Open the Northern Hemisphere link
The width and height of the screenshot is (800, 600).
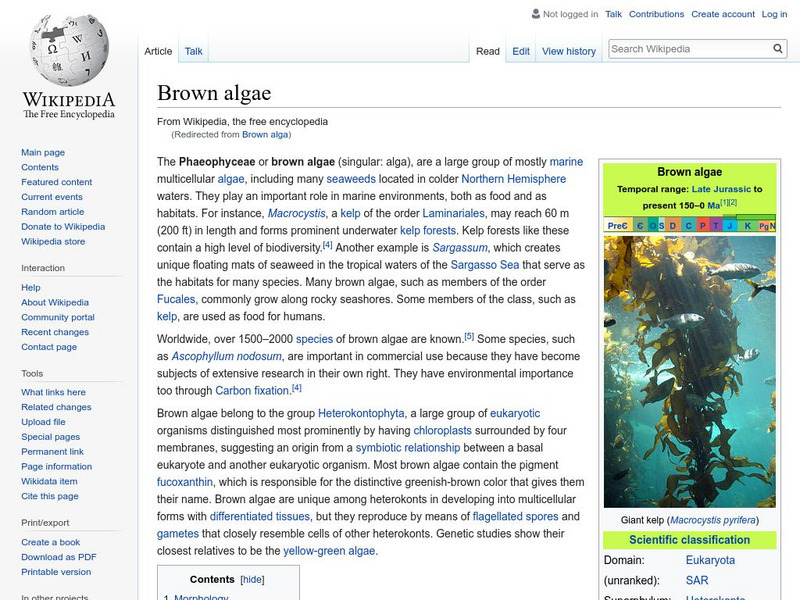click(514, 179)
